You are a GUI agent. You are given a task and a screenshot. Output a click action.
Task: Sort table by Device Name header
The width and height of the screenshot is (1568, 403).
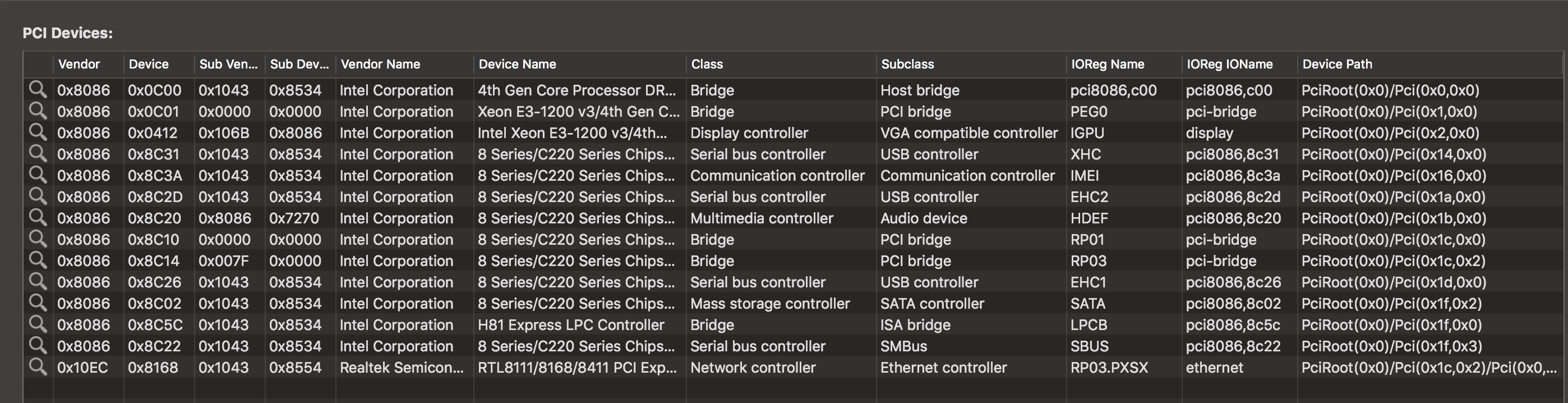point(579,65)
